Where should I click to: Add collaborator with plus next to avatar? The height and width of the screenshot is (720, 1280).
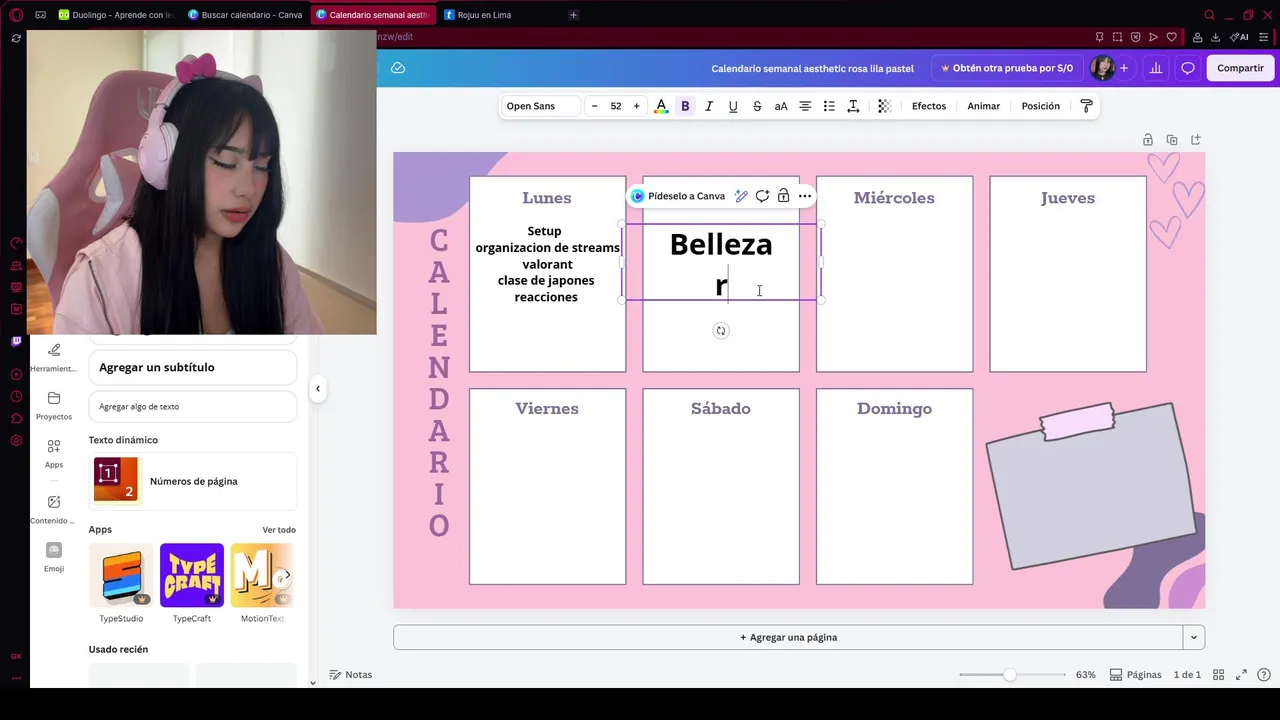click(x=1124, y=68)
